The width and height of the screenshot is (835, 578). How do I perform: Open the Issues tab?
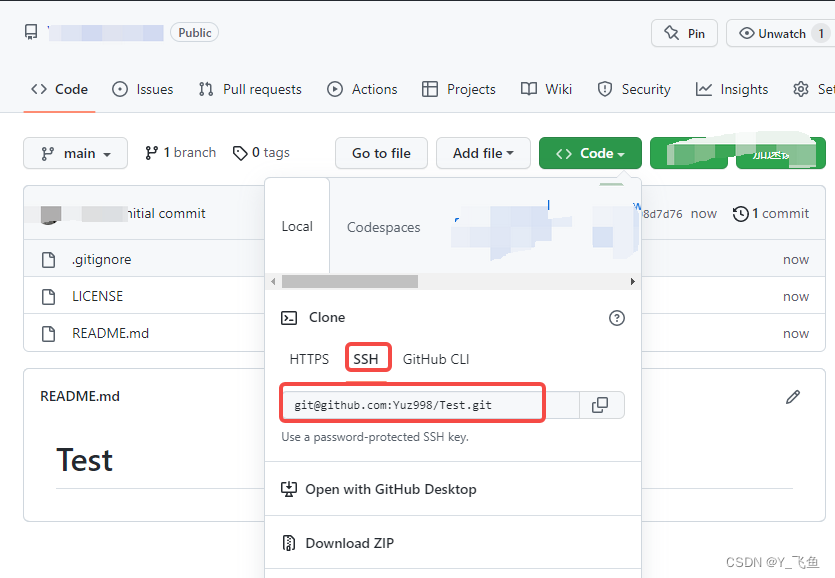143,89
